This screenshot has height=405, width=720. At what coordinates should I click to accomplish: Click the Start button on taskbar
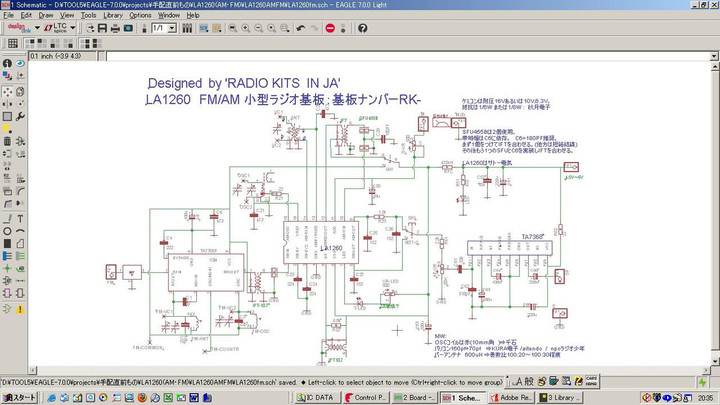click(x=18, y=397)
